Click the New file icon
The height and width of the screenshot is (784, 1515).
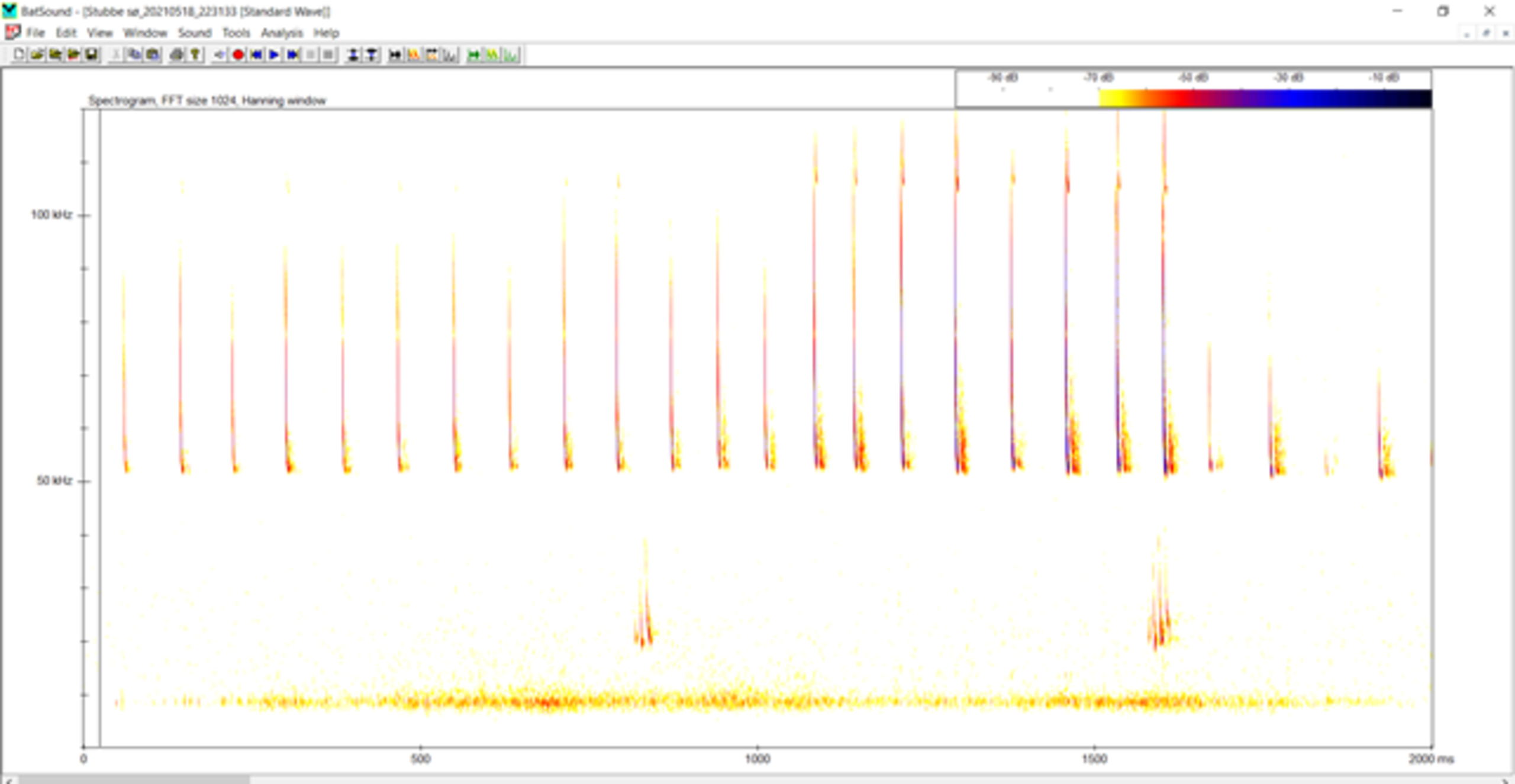pyautogui.click(x=19, y=55)
